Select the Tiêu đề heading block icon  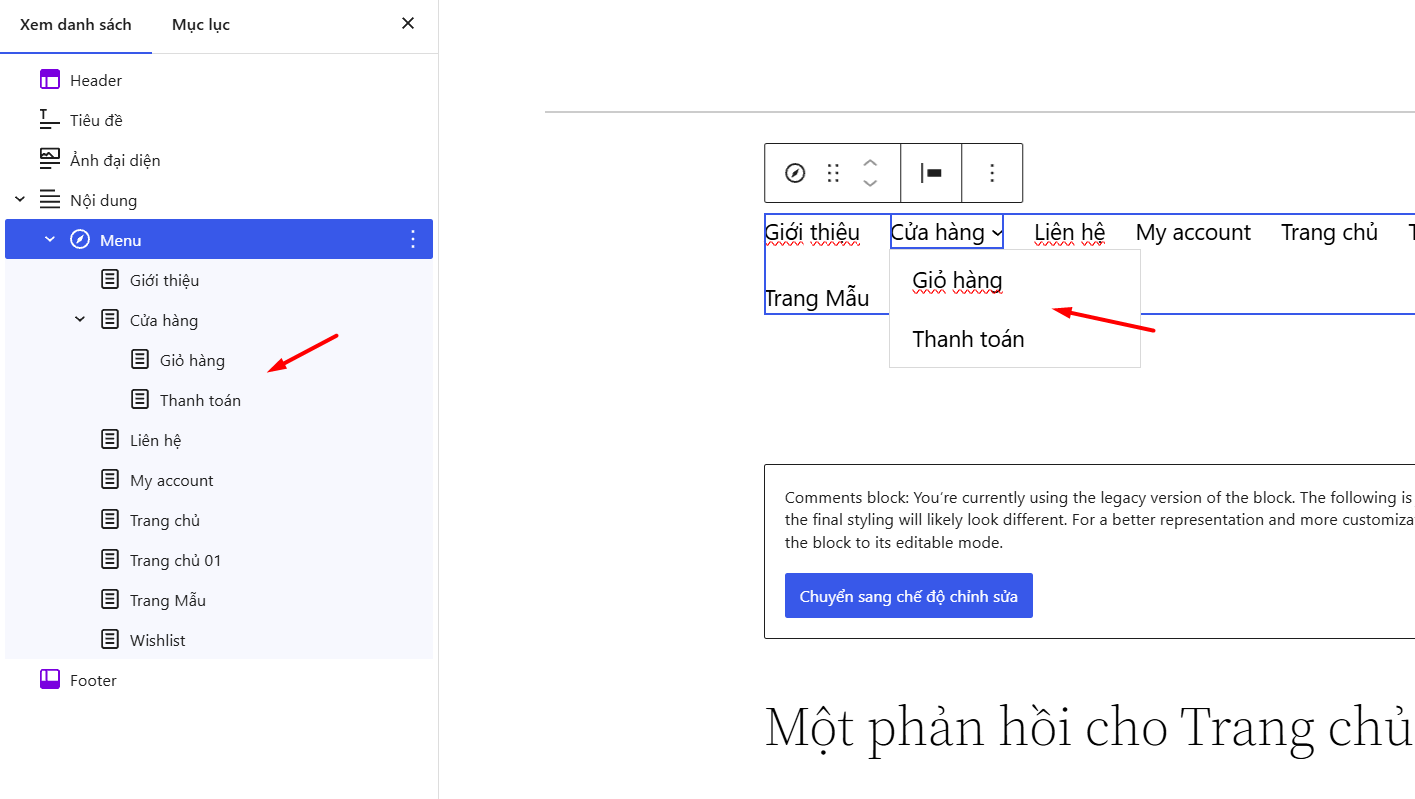[x=48, y=119]
